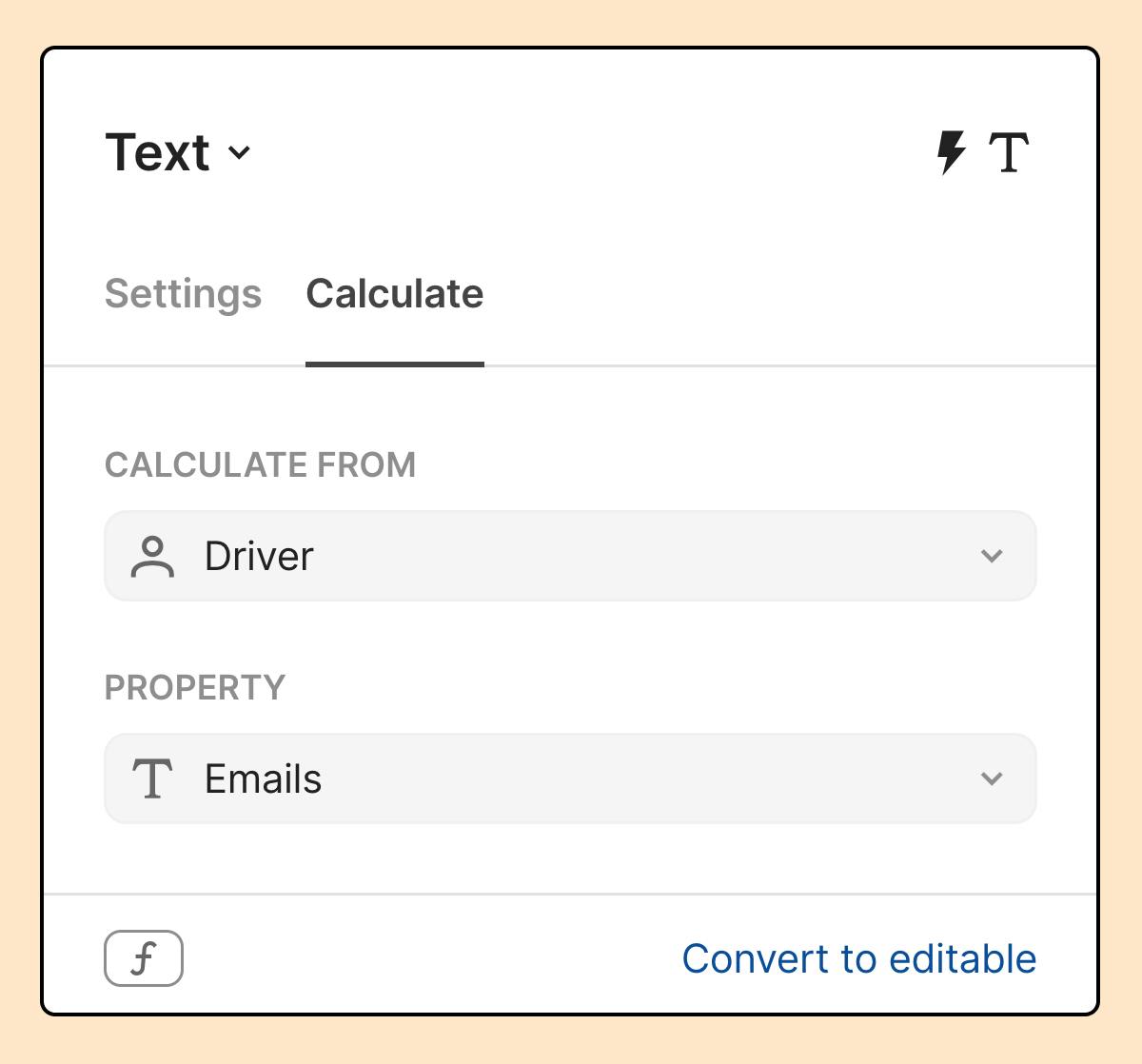Click the person icon beside Driver

152,557
